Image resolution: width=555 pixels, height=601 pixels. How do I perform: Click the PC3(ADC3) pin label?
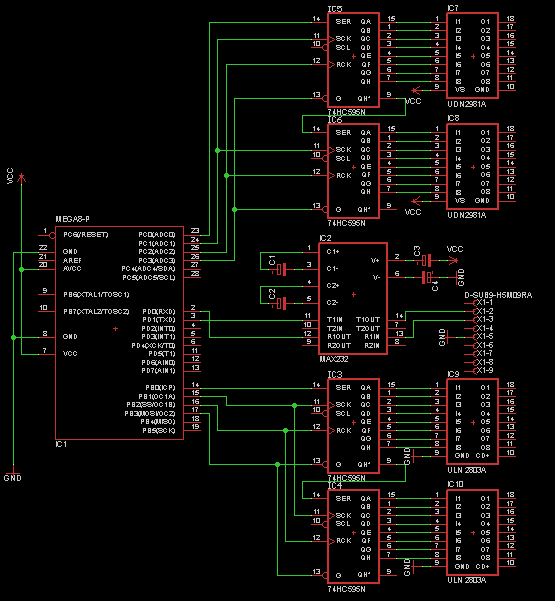[157, 260]
